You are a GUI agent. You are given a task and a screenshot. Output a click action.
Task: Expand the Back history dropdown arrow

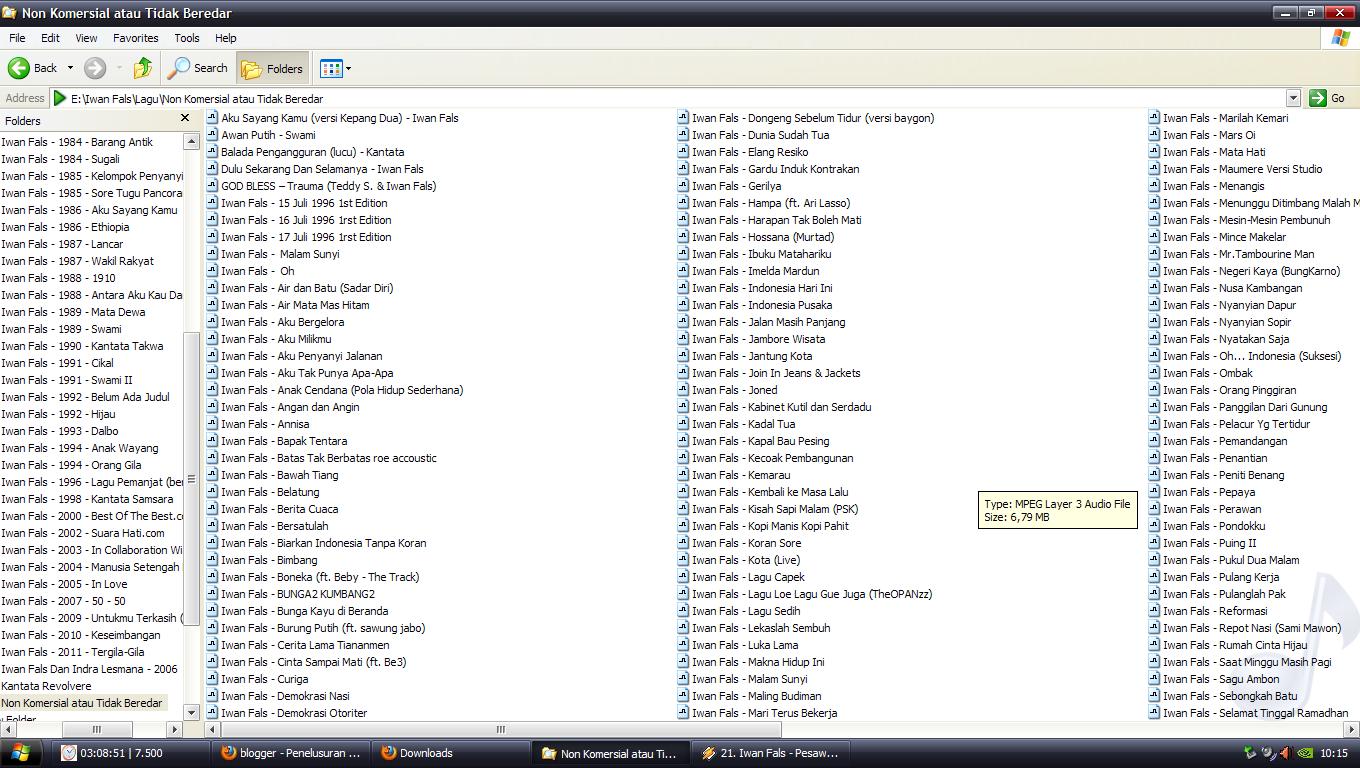click(70, 68)
